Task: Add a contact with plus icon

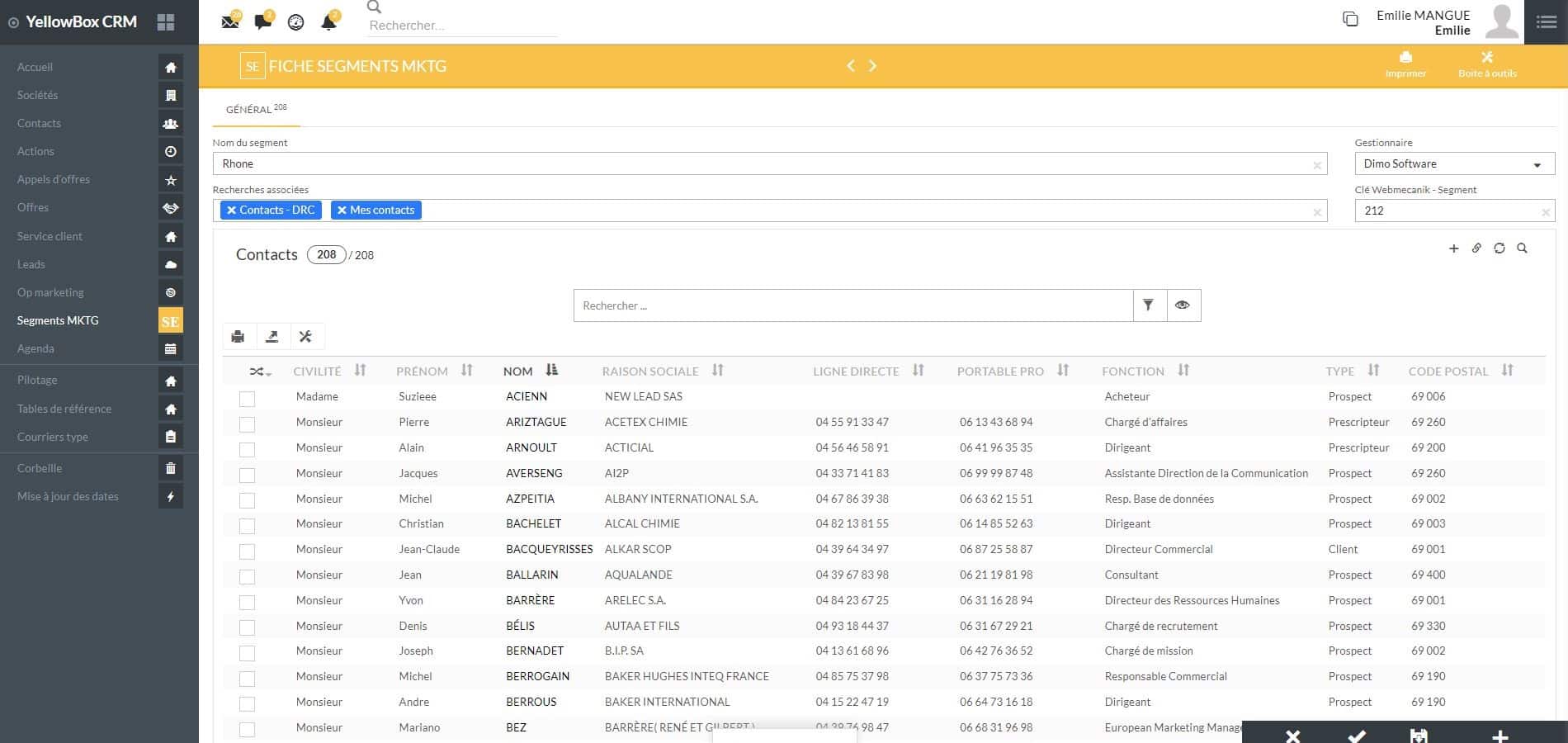Action: [1453, 248]
